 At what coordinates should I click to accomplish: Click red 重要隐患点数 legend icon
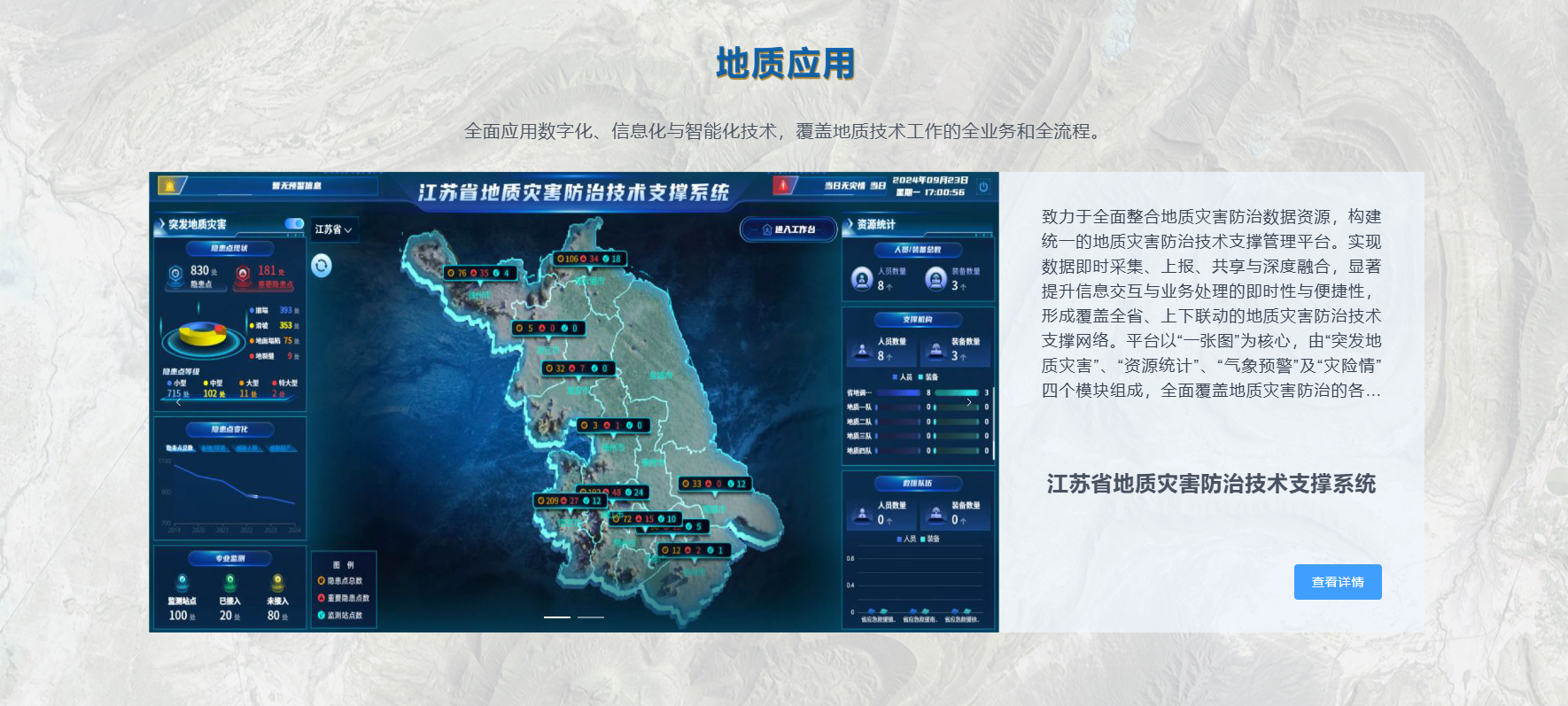pos(322,598)
